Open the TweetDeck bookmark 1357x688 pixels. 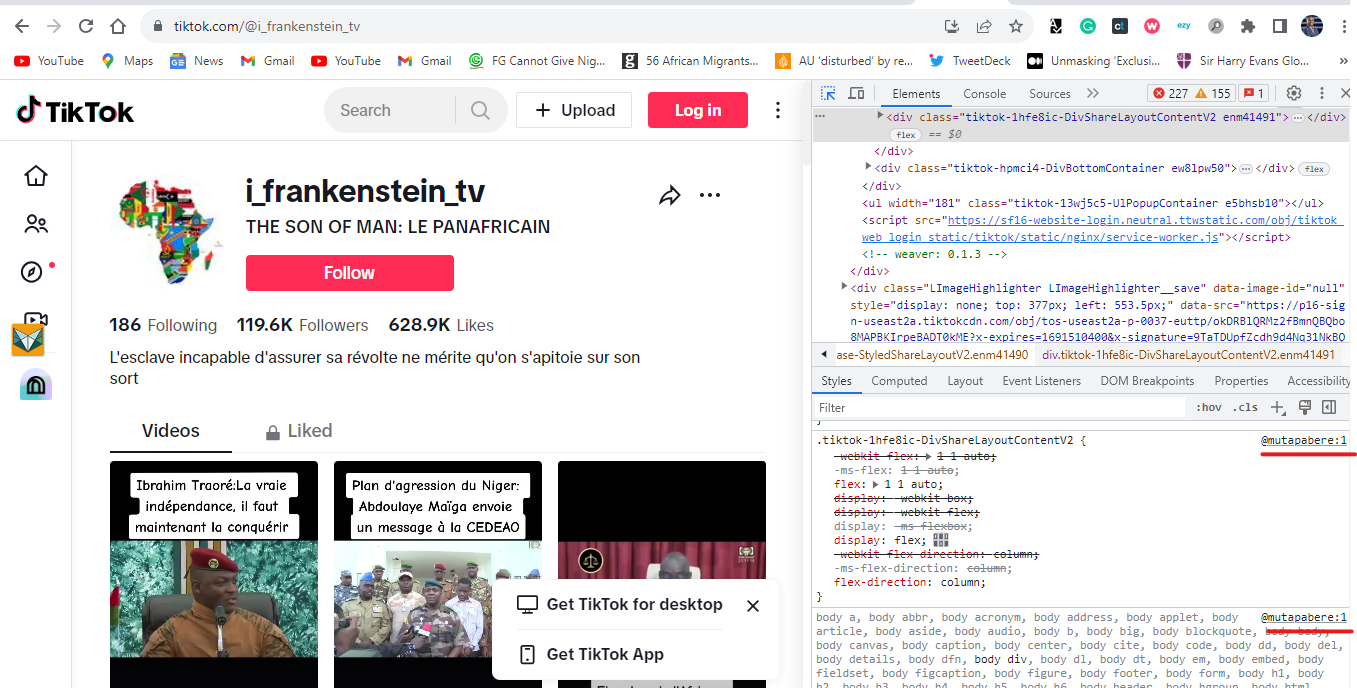pyautogui.click(x=970, y=61)
